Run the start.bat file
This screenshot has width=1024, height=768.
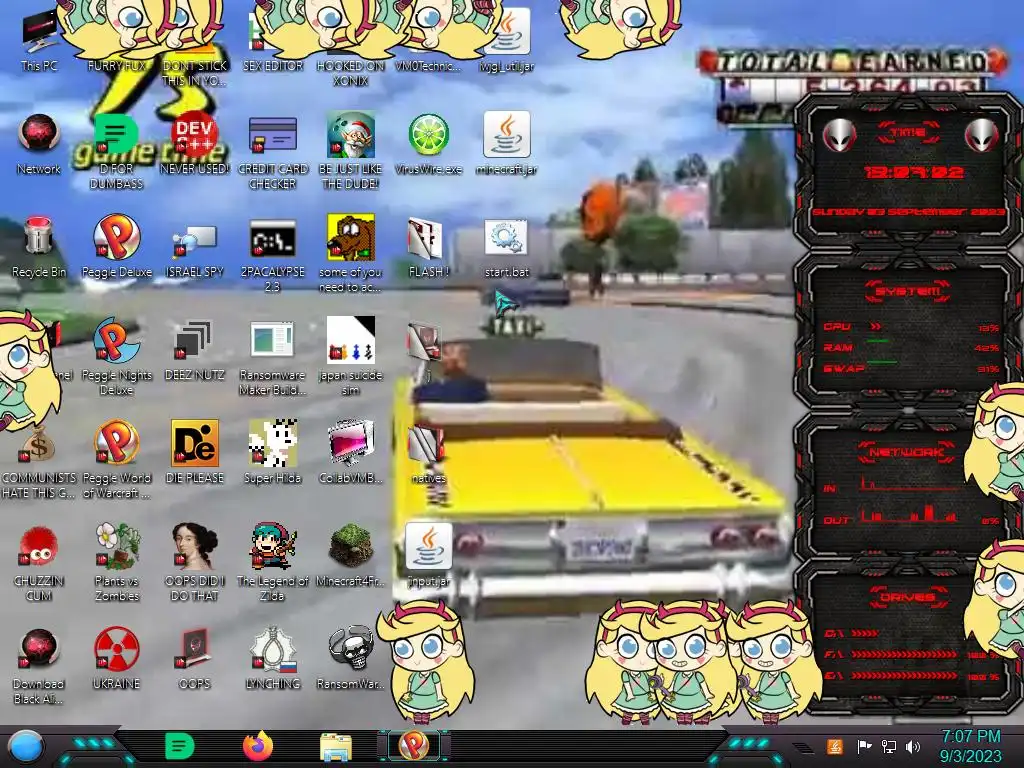[507, 248]
